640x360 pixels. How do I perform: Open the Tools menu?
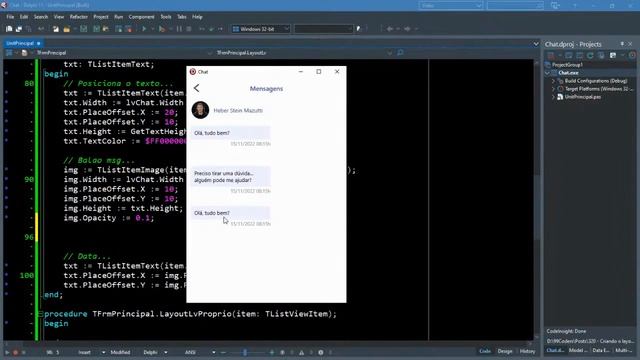166,17
